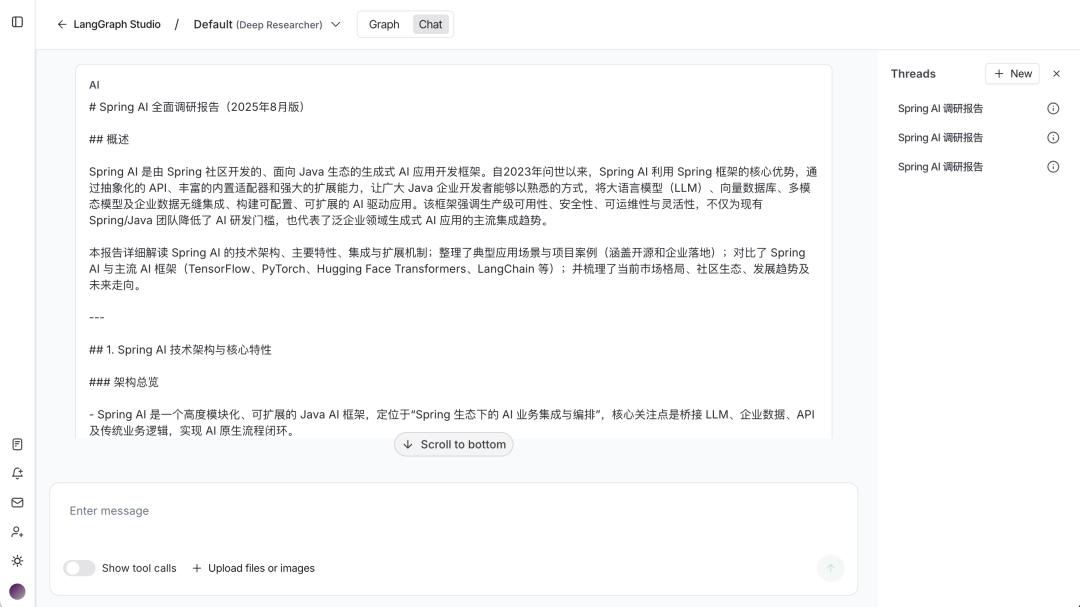
Task: Click the Threads panel heading
Action: pos(913,74)
